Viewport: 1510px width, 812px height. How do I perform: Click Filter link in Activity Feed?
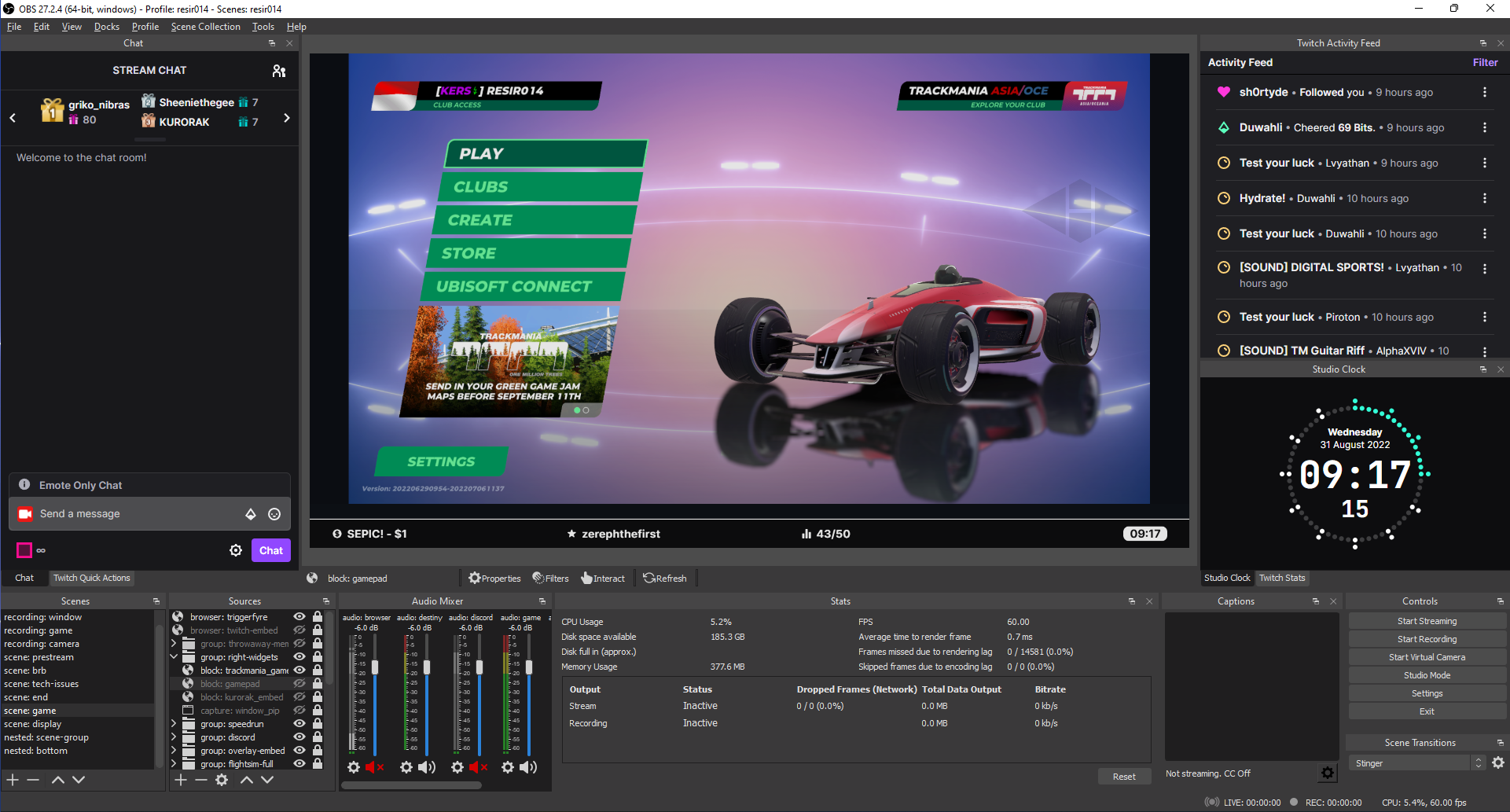tap(1485, 62)
